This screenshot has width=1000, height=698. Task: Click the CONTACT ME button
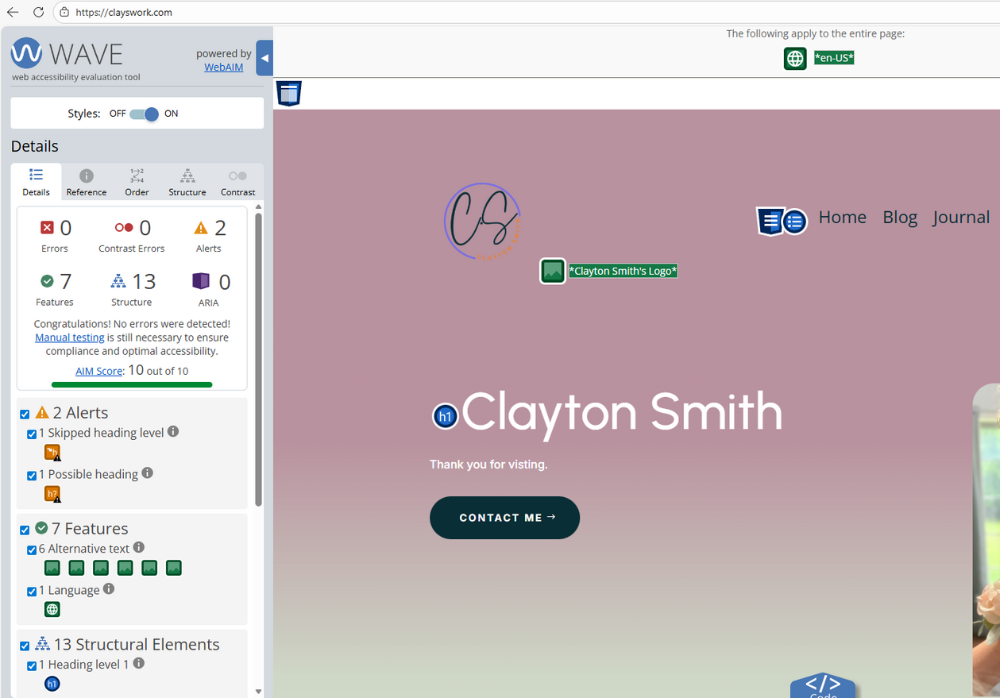pos(504,518)
